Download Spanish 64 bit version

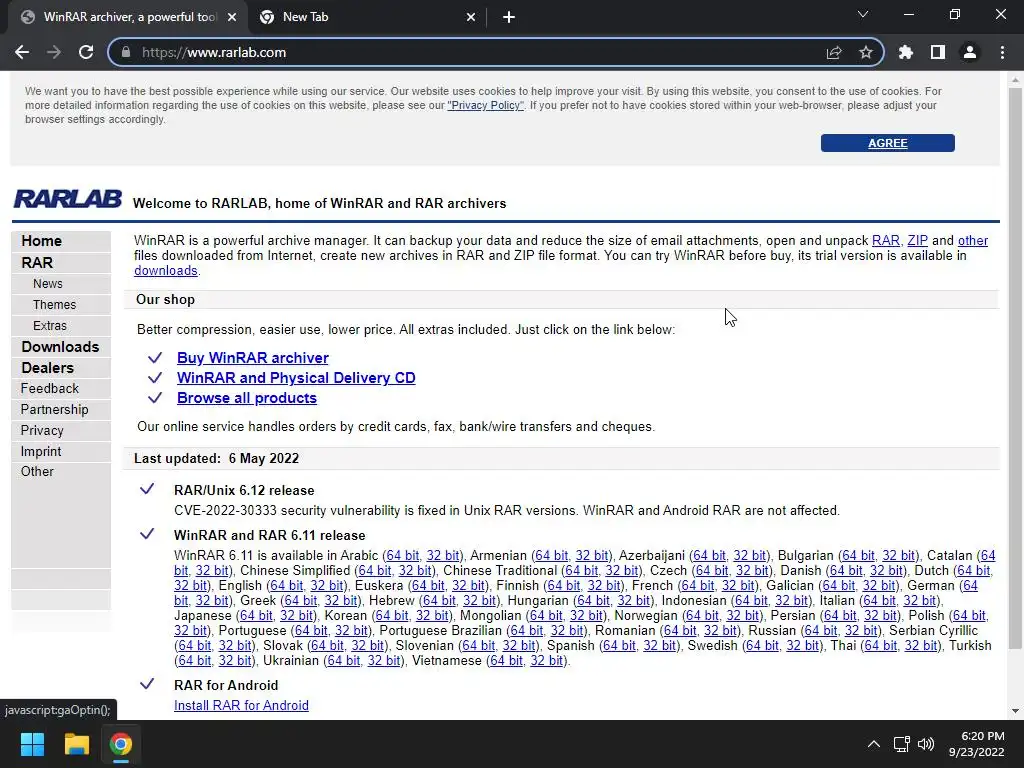620,646
